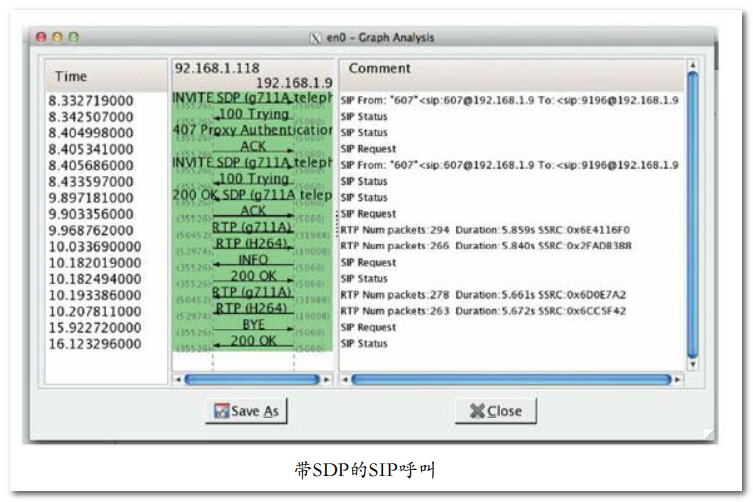Select time entry 8.332719000
Screen dimensions: 753x502
click(91, 101)
